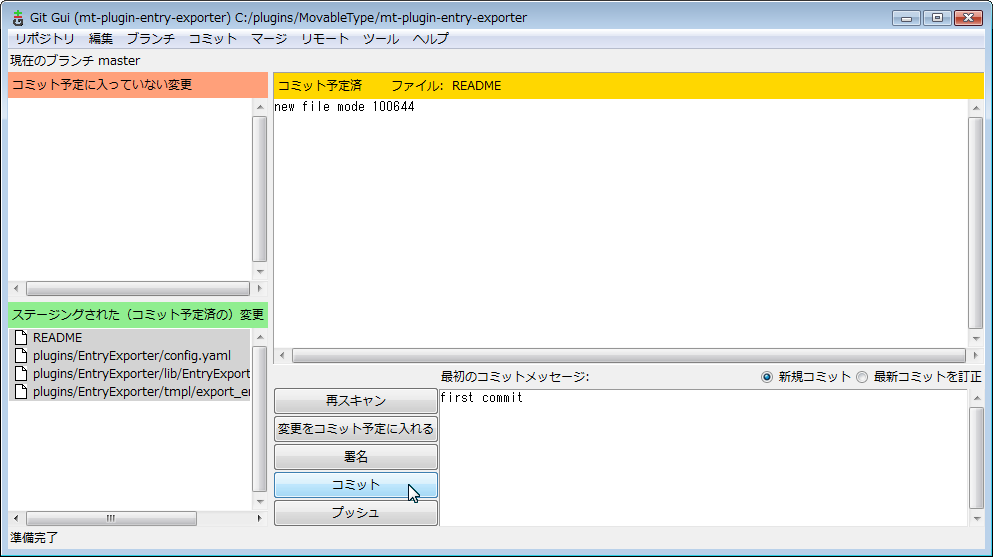
Task: Click left arrow of staged list horizontal scrollbar
Action: (16, 518)
